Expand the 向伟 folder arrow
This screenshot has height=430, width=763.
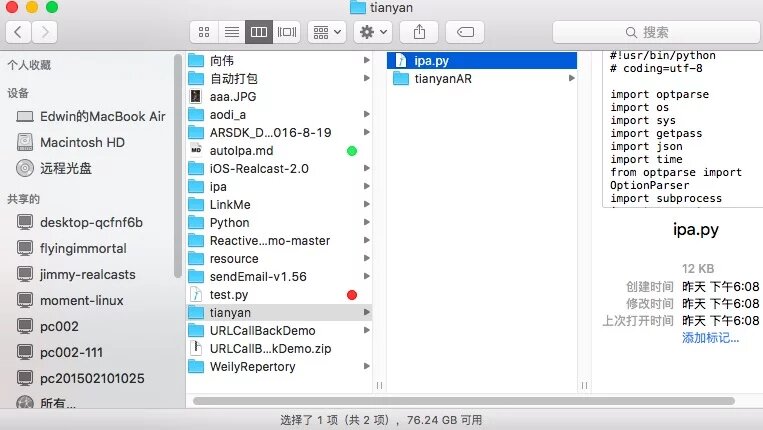(x=366, y=60)
